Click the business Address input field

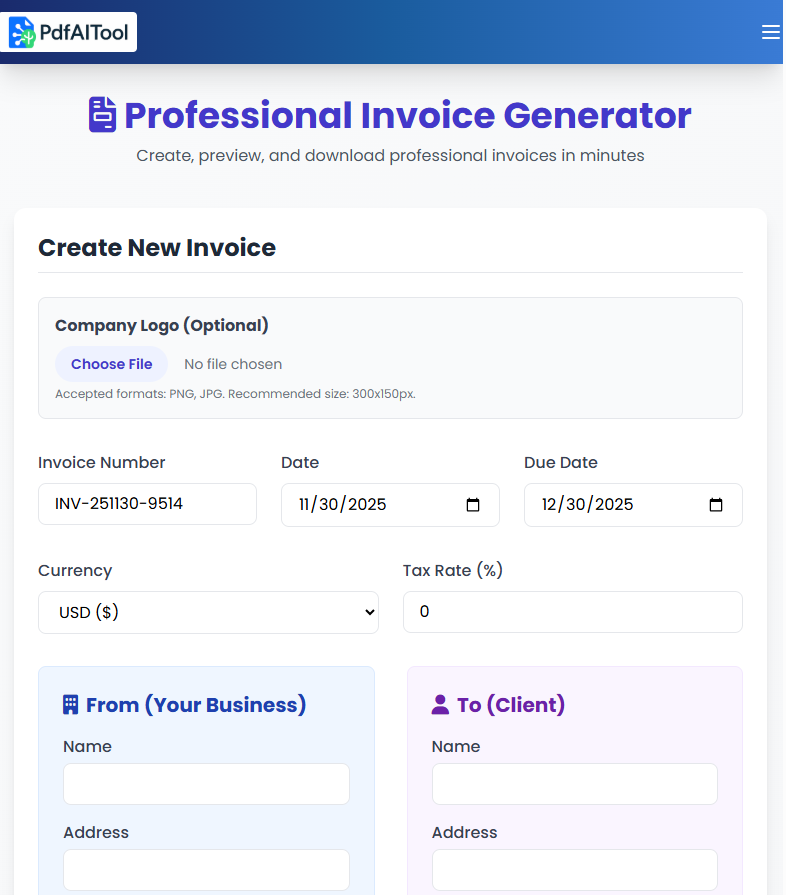tap(206, 870)
